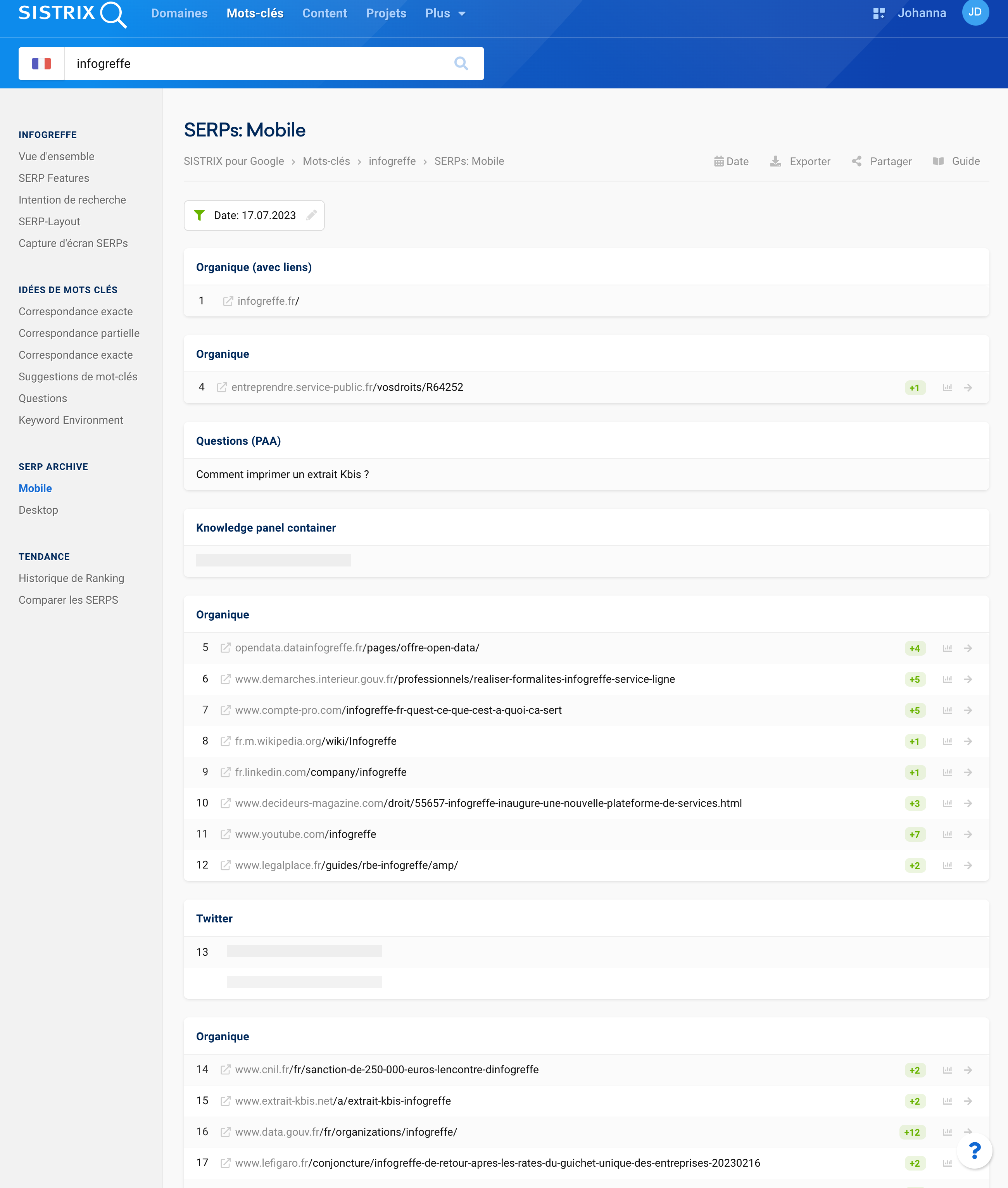Open the Guide link
This screenshot has width=1008, height=1188.
(956, 162)
